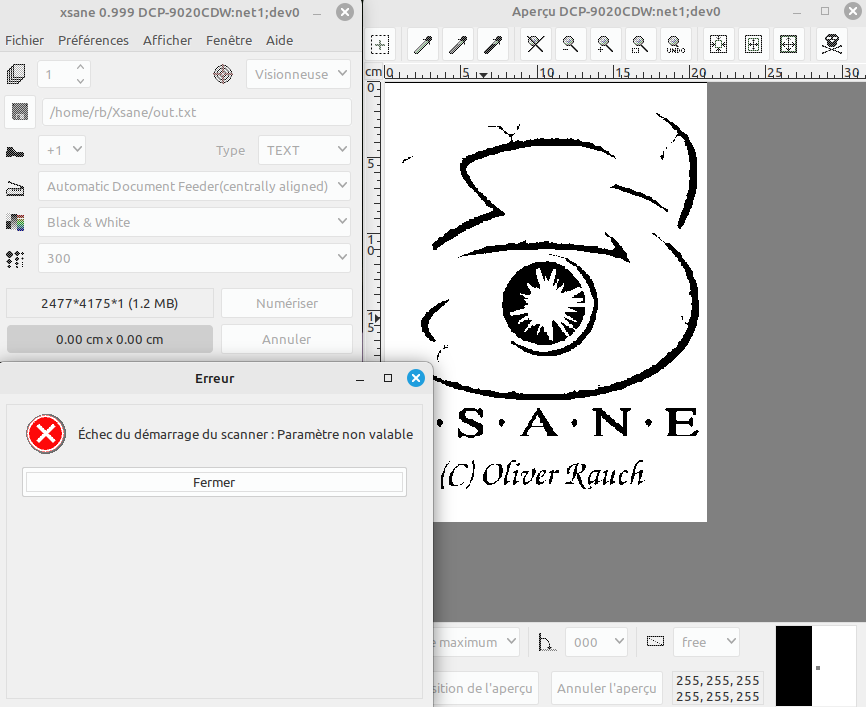The image size is (866, 707).
Task: Click auto-raise scan area icon
Action: [753, 44]
